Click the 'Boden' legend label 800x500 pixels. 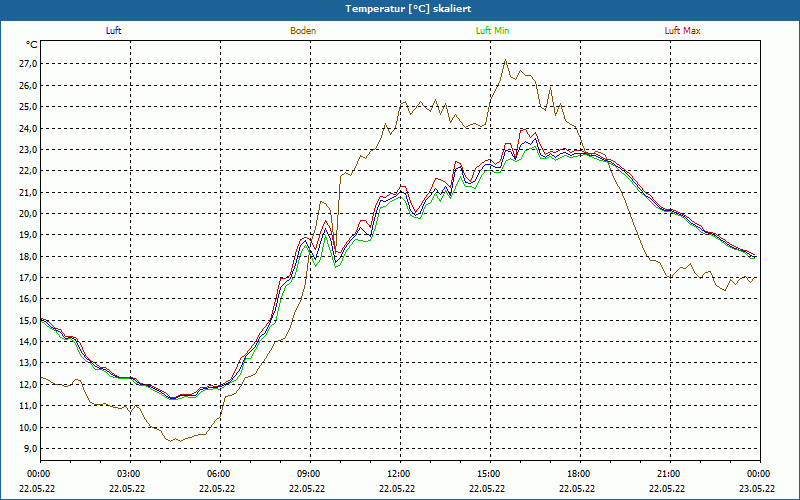[x=303, y=31]
